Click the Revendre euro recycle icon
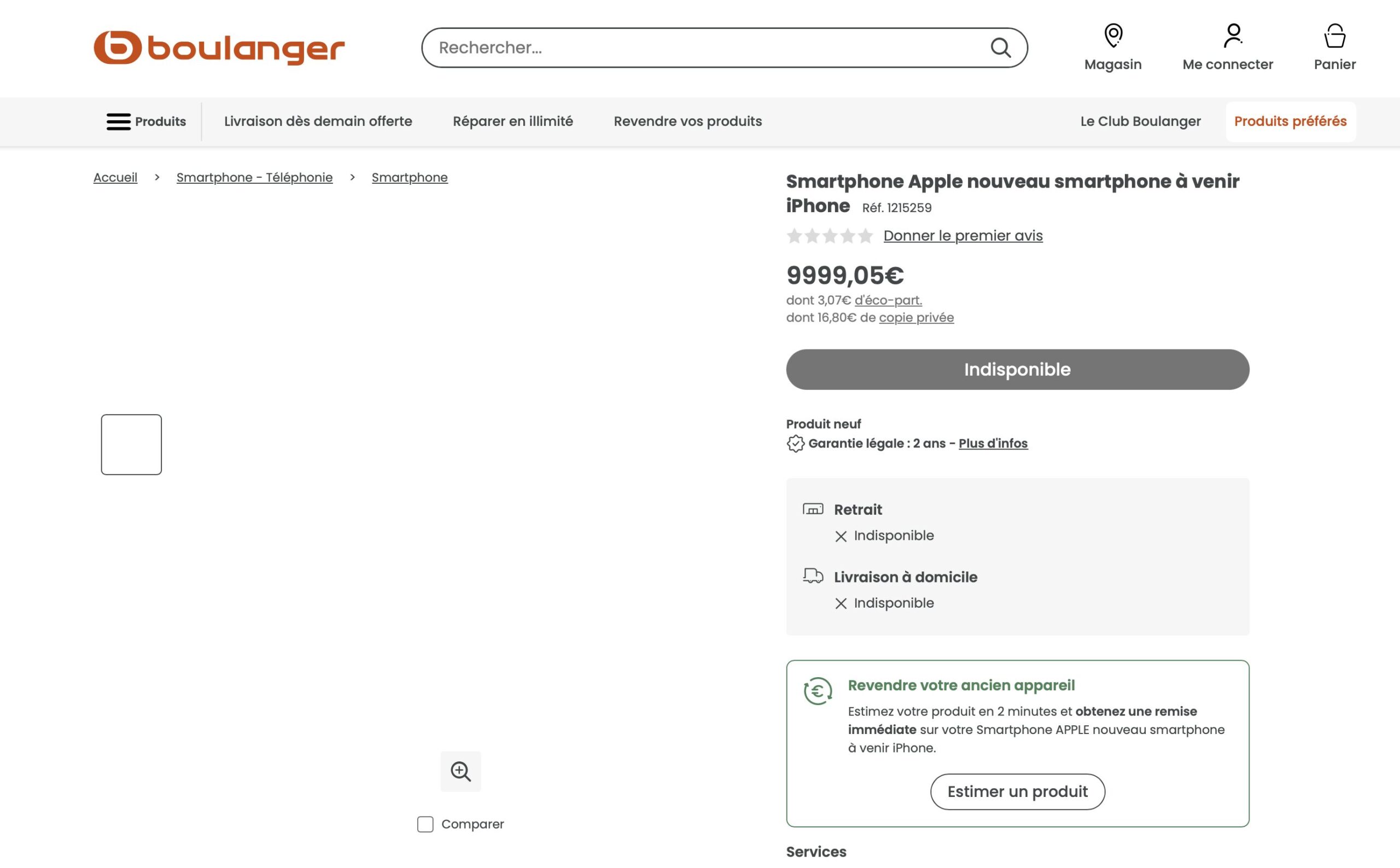Image resolution: width=1400 pixels, height=868 pixels. (818, 691)
